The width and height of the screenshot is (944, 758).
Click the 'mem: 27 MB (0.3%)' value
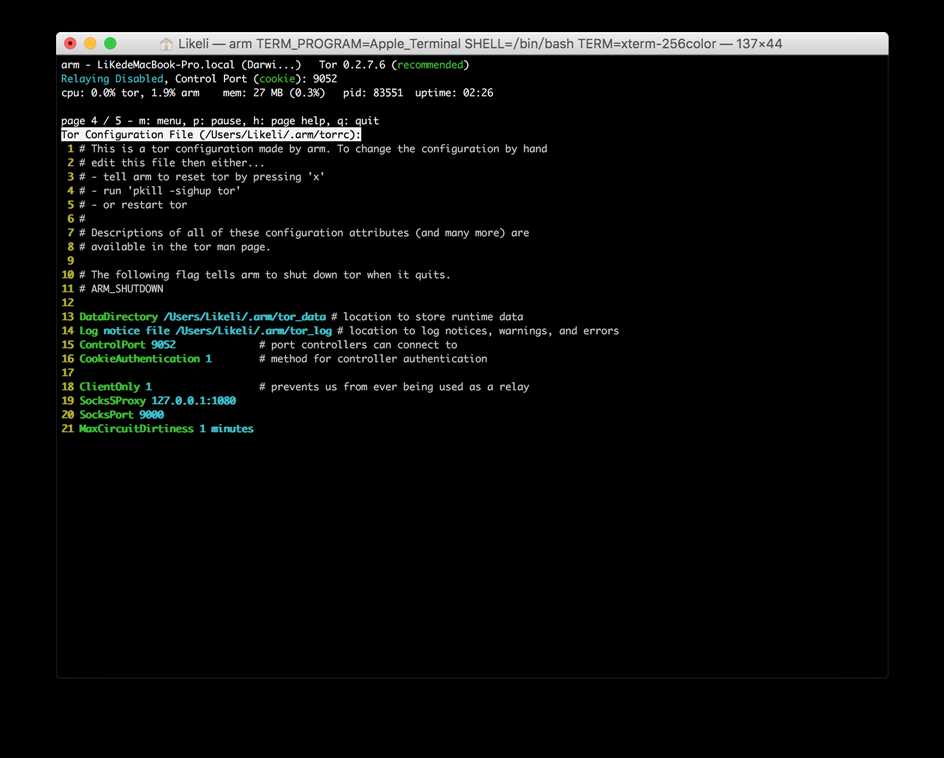tap(274, 93)
